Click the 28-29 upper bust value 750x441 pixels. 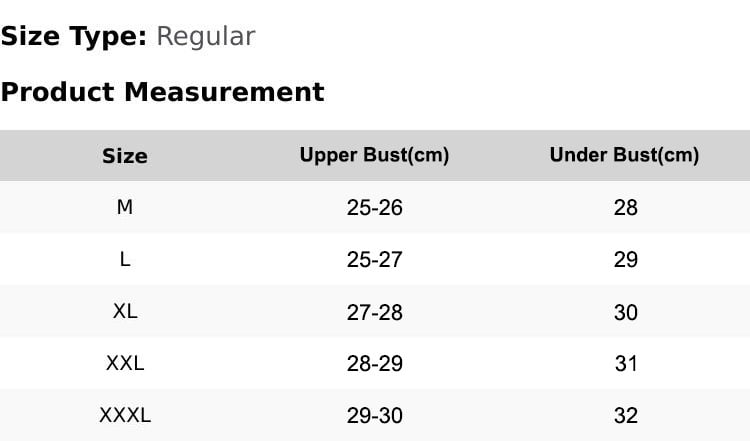pyautogui.click(x=375, y=364)
